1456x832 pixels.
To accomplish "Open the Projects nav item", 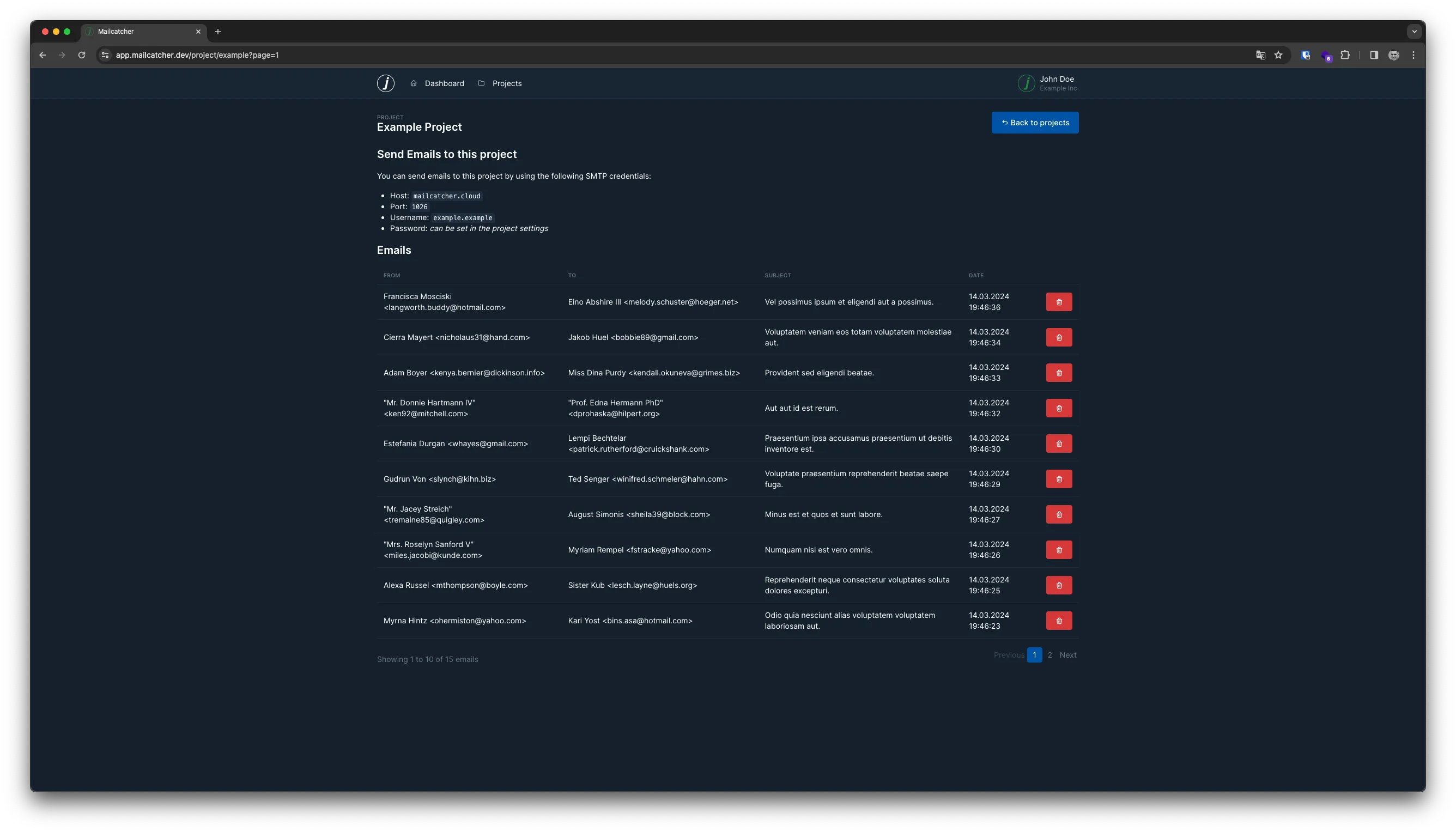I will coord(500,83).
